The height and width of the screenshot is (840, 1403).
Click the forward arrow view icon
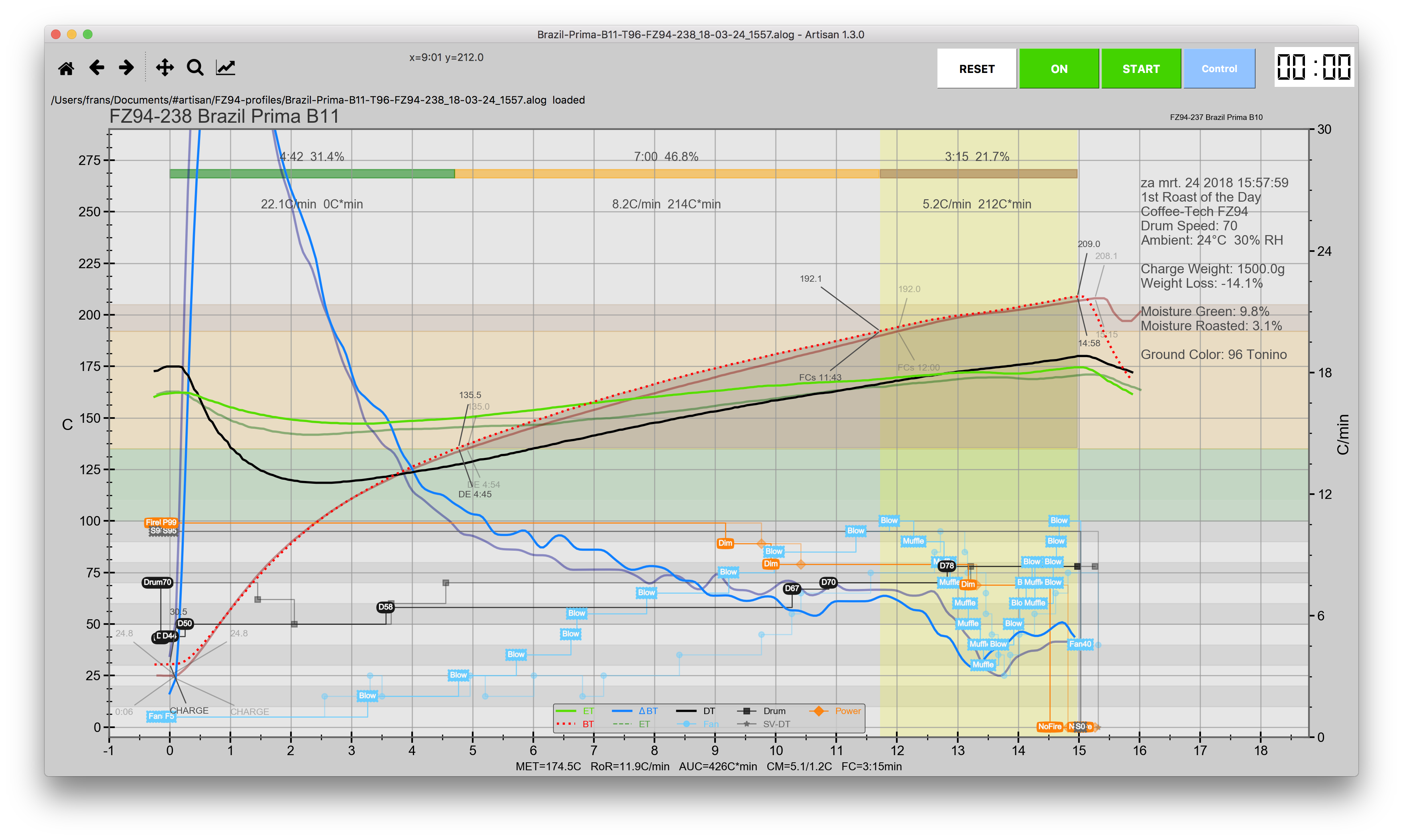coord(126,68)
